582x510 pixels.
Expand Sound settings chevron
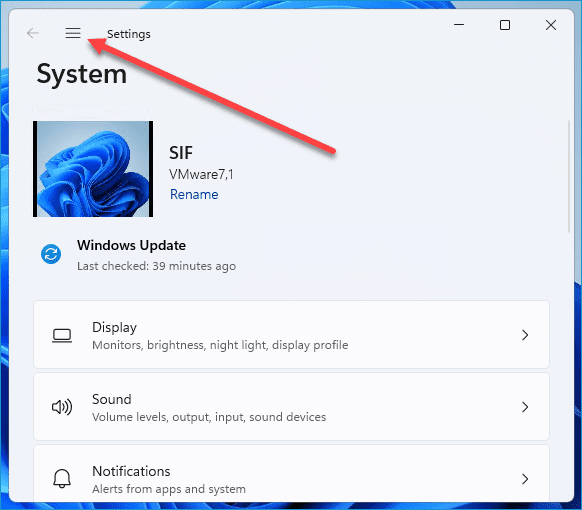pos(525,407)
